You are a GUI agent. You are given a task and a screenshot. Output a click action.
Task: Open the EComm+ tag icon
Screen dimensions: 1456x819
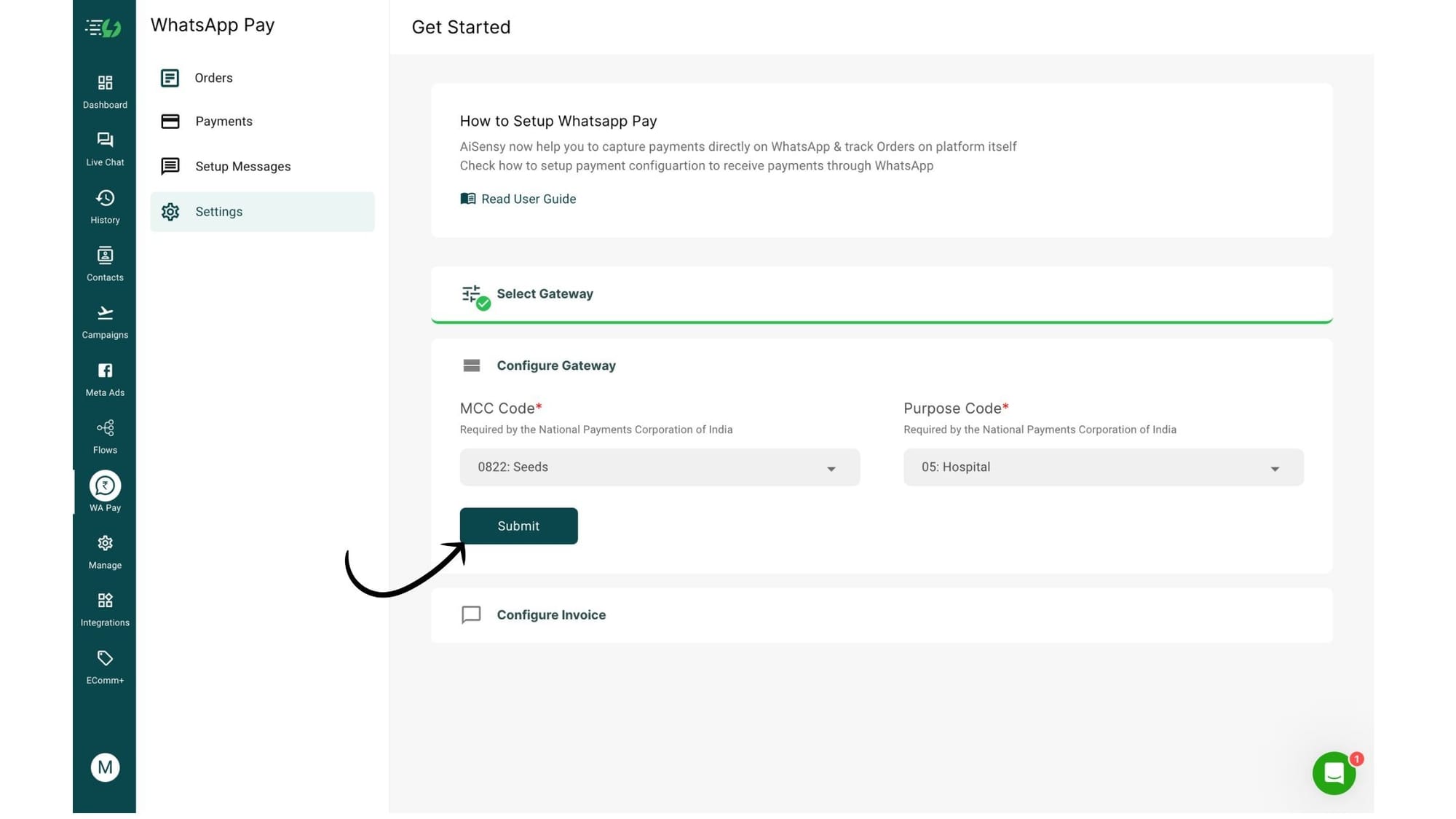(105, 658)
